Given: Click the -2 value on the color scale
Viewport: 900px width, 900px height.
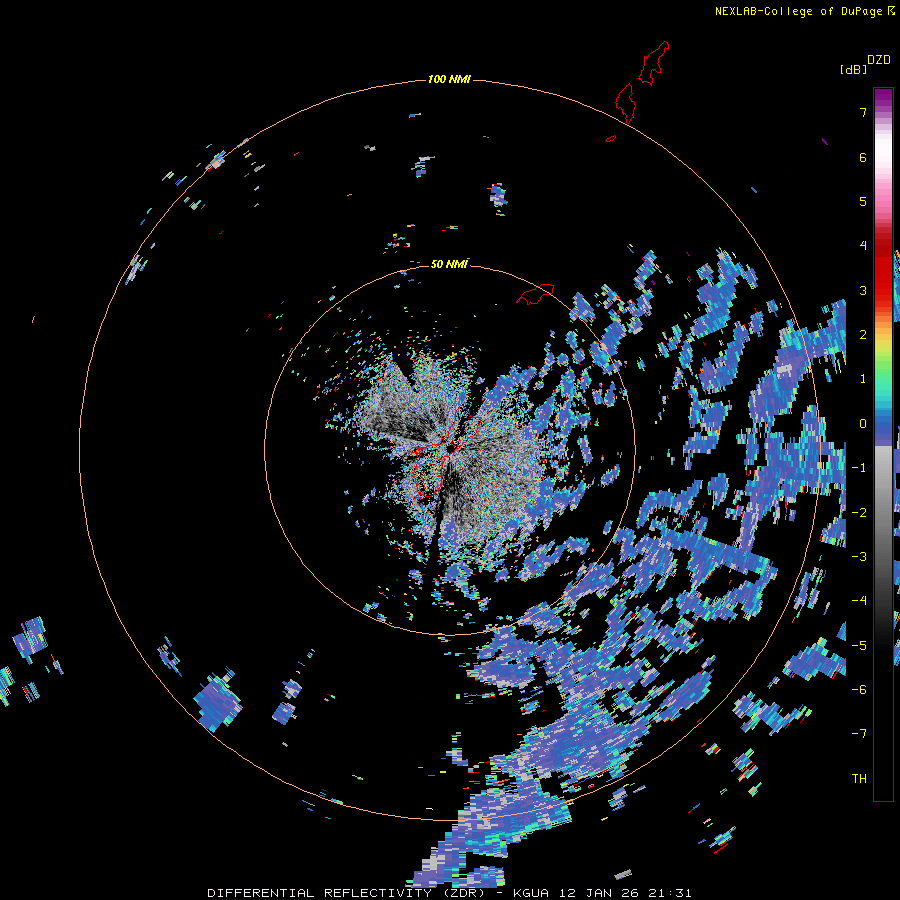Looking at the screenshot, I should coord(859,513).
